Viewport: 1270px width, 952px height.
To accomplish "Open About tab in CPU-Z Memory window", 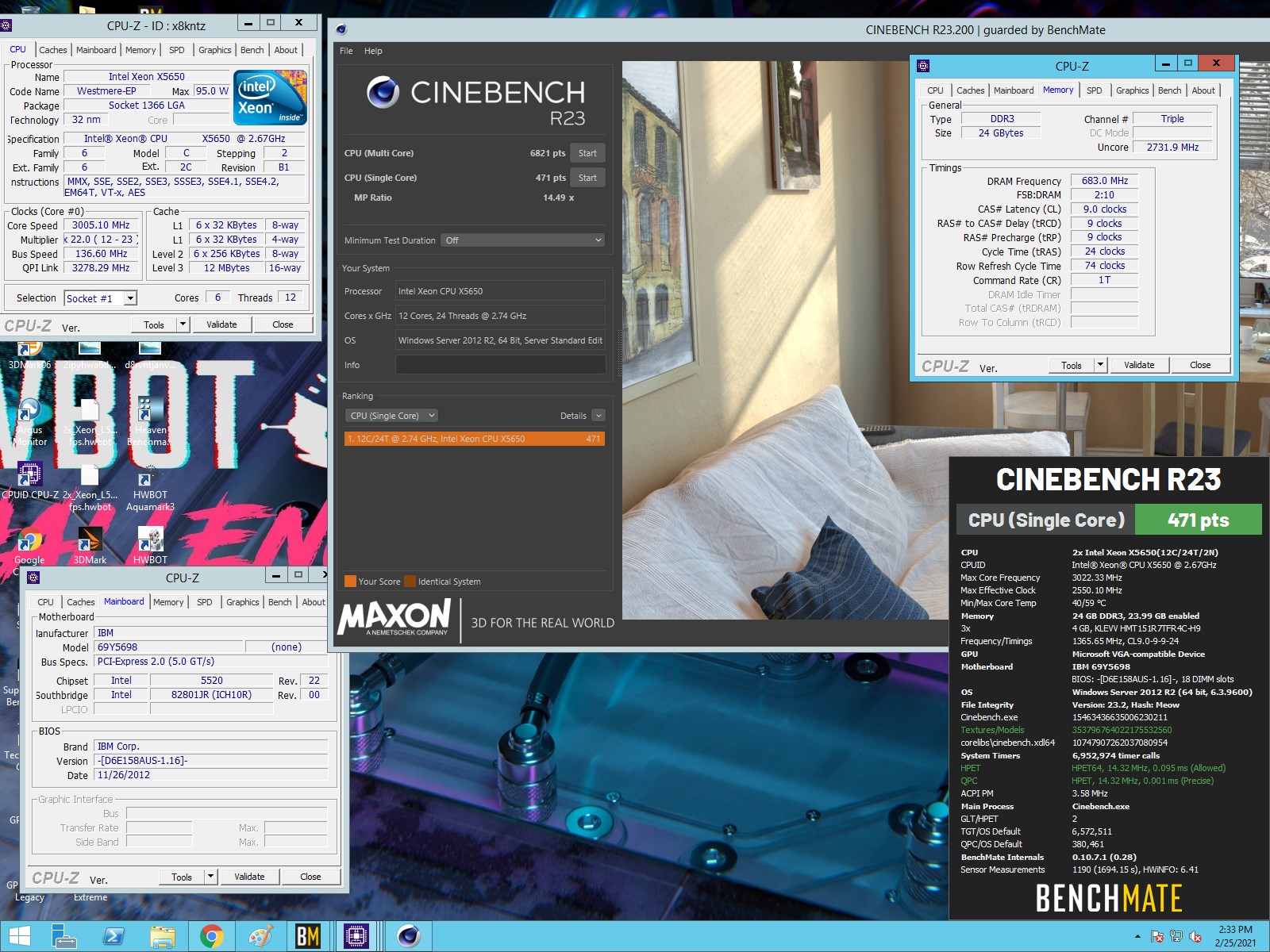I will click(1203, 90).
